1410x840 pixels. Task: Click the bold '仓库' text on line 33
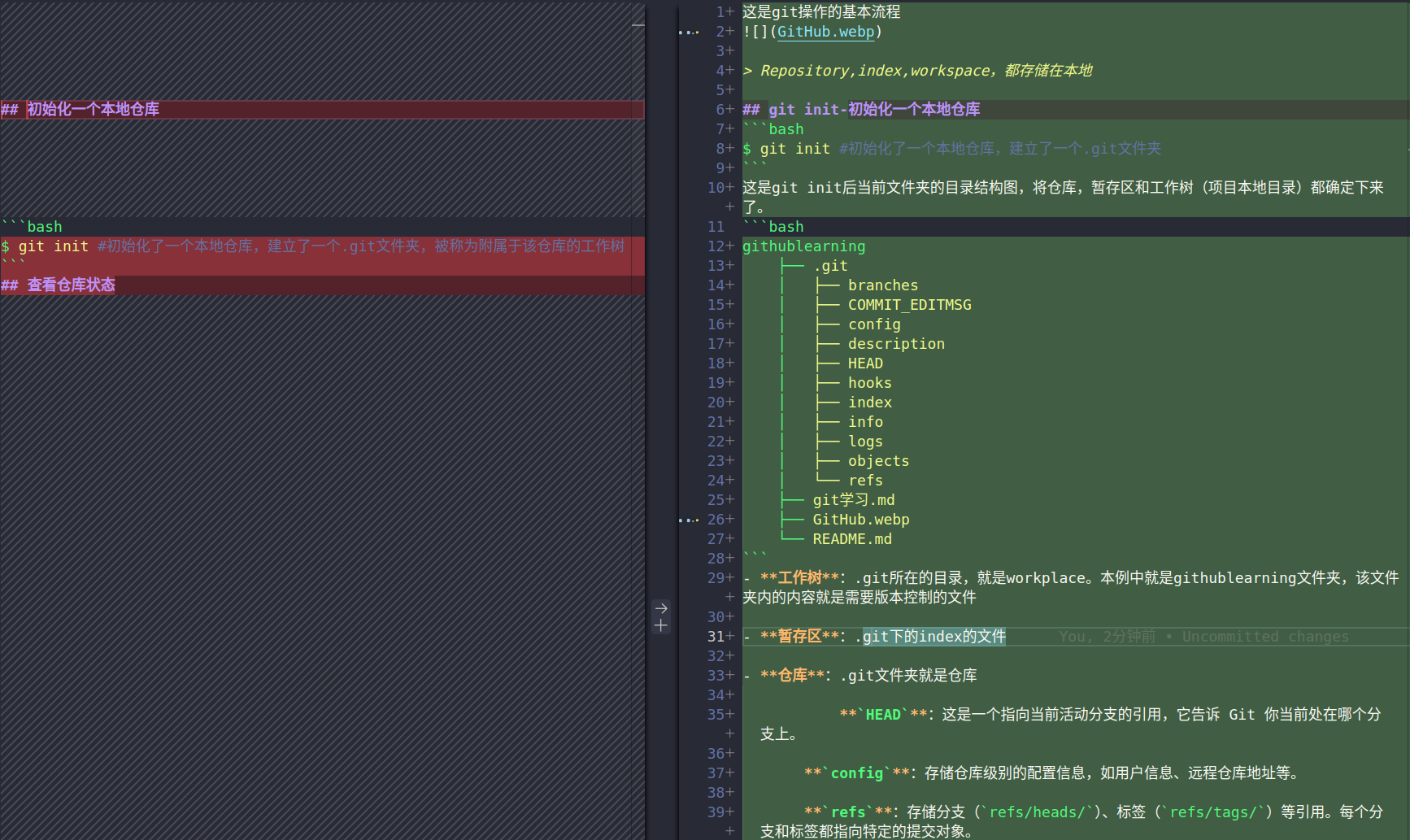click(792, 676)
